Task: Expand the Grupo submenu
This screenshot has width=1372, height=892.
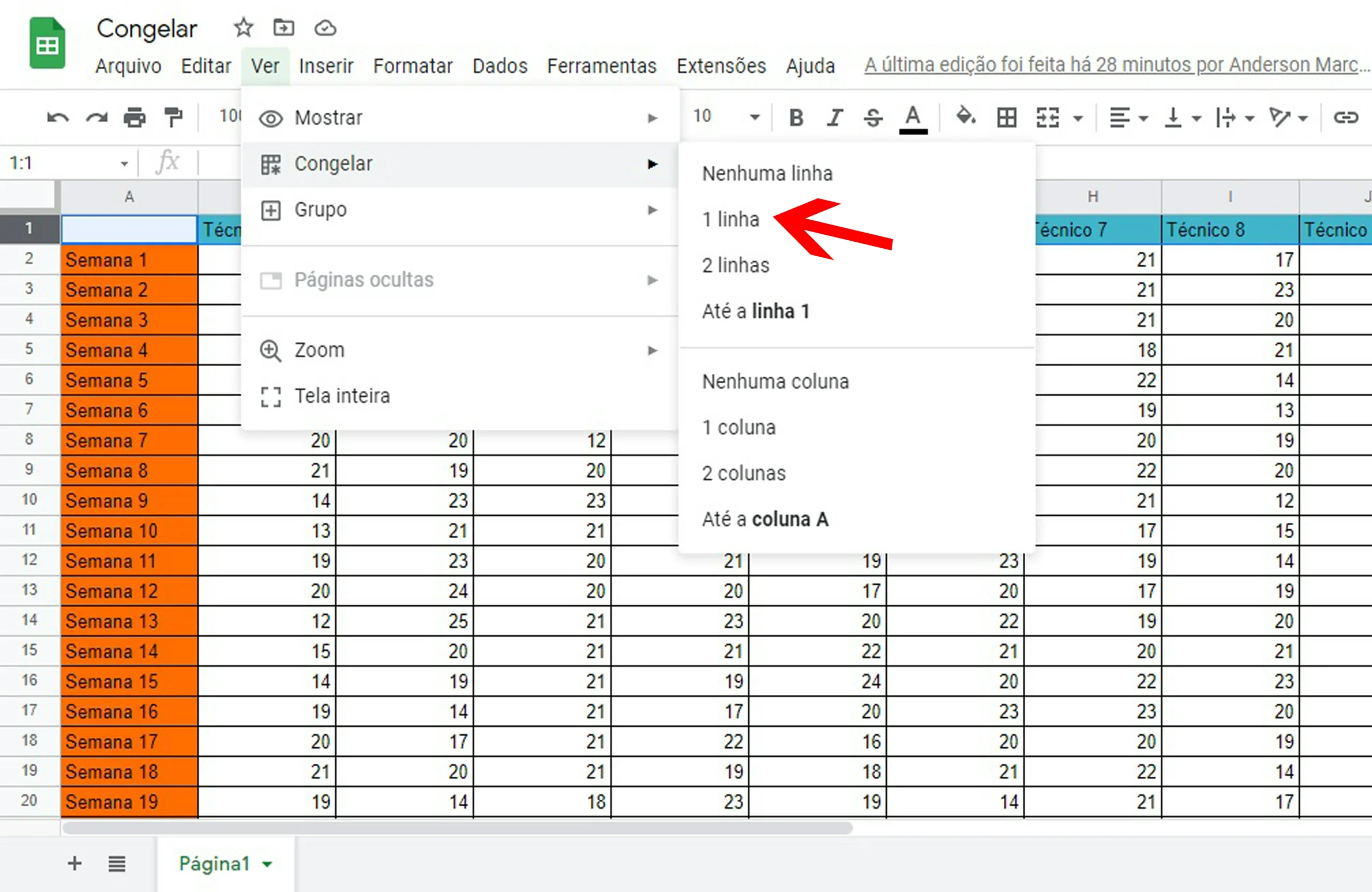Action: tap(460, 210)
